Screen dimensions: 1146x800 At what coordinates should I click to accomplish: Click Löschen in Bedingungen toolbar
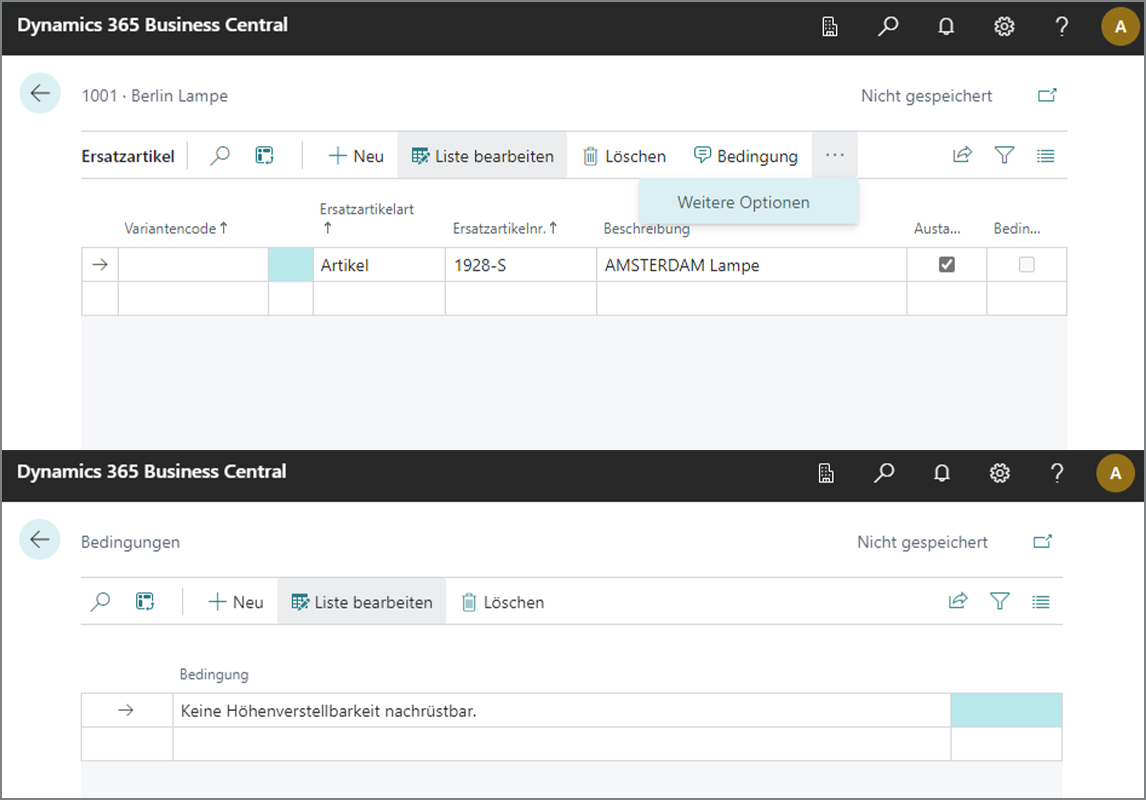pyautogui.click(x=503, y=602)
